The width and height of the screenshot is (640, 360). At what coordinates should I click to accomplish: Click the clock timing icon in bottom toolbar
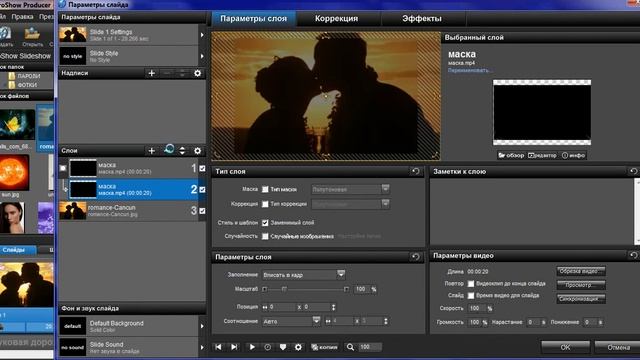tap(267, 347)
